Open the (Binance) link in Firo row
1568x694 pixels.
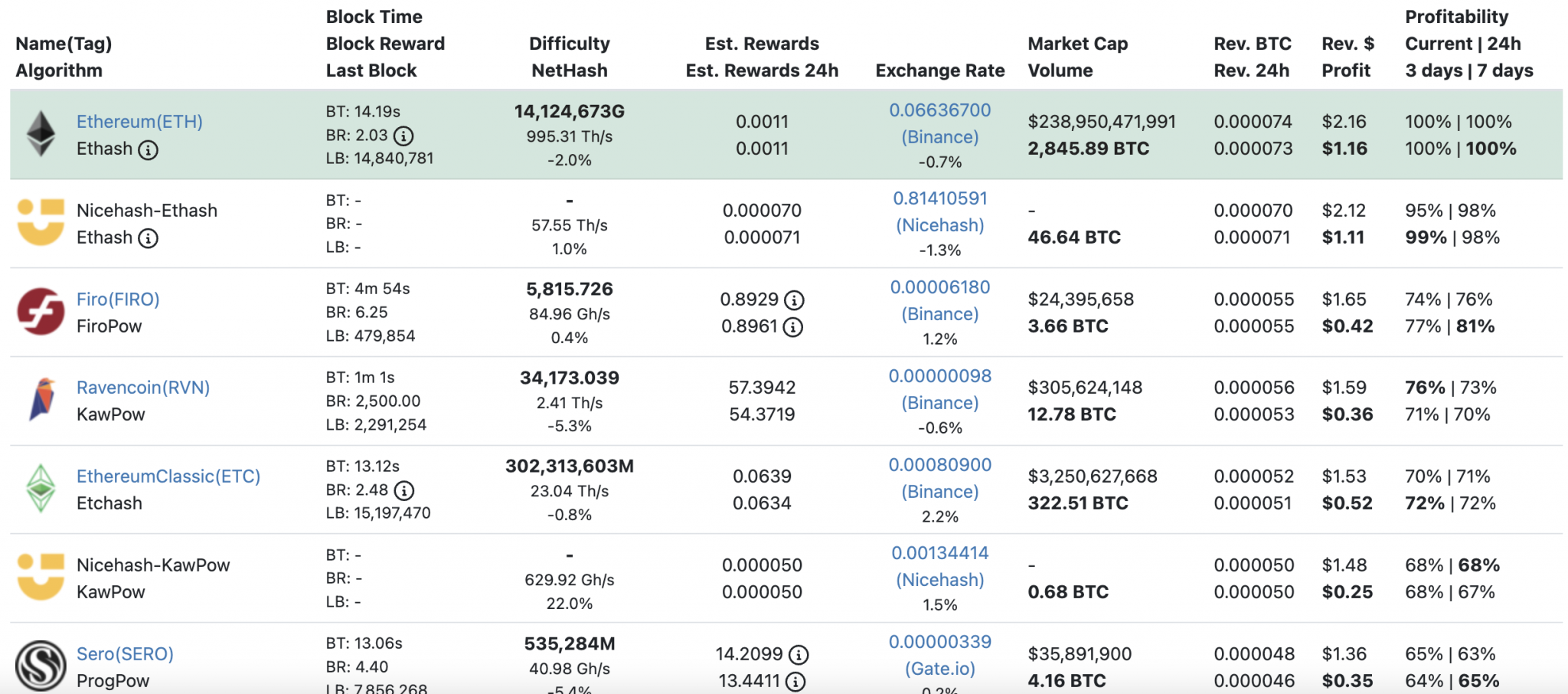pyautogui.click(x=940, y=314)
